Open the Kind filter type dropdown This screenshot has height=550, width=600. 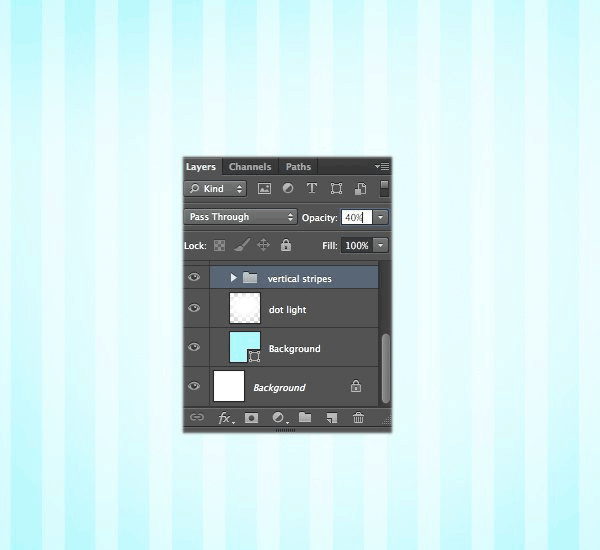[215, 189]
